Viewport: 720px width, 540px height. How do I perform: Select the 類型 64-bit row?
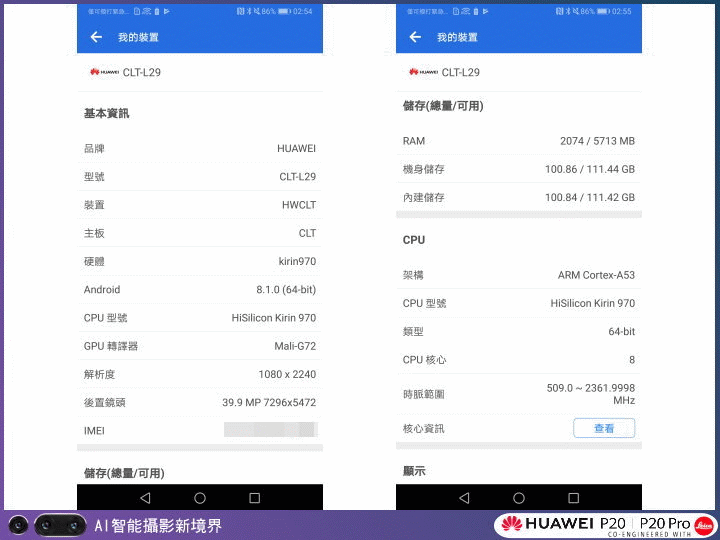[519, 332]
